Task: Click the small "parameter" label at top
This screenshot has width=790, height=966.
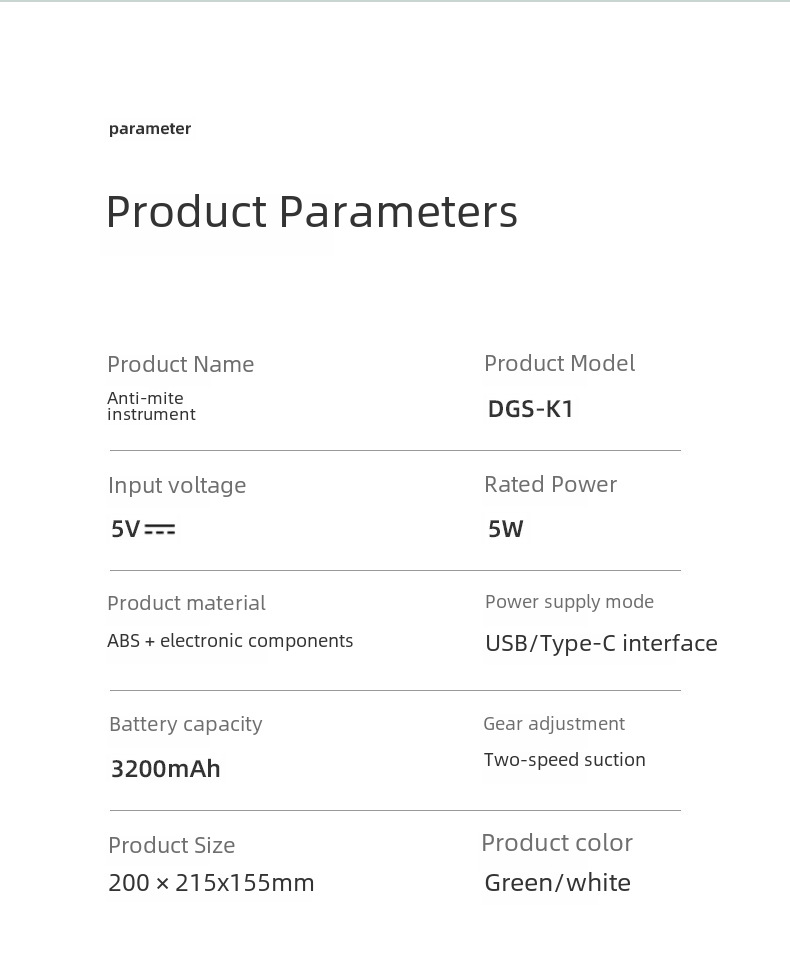Action: (x=150, y=129)
